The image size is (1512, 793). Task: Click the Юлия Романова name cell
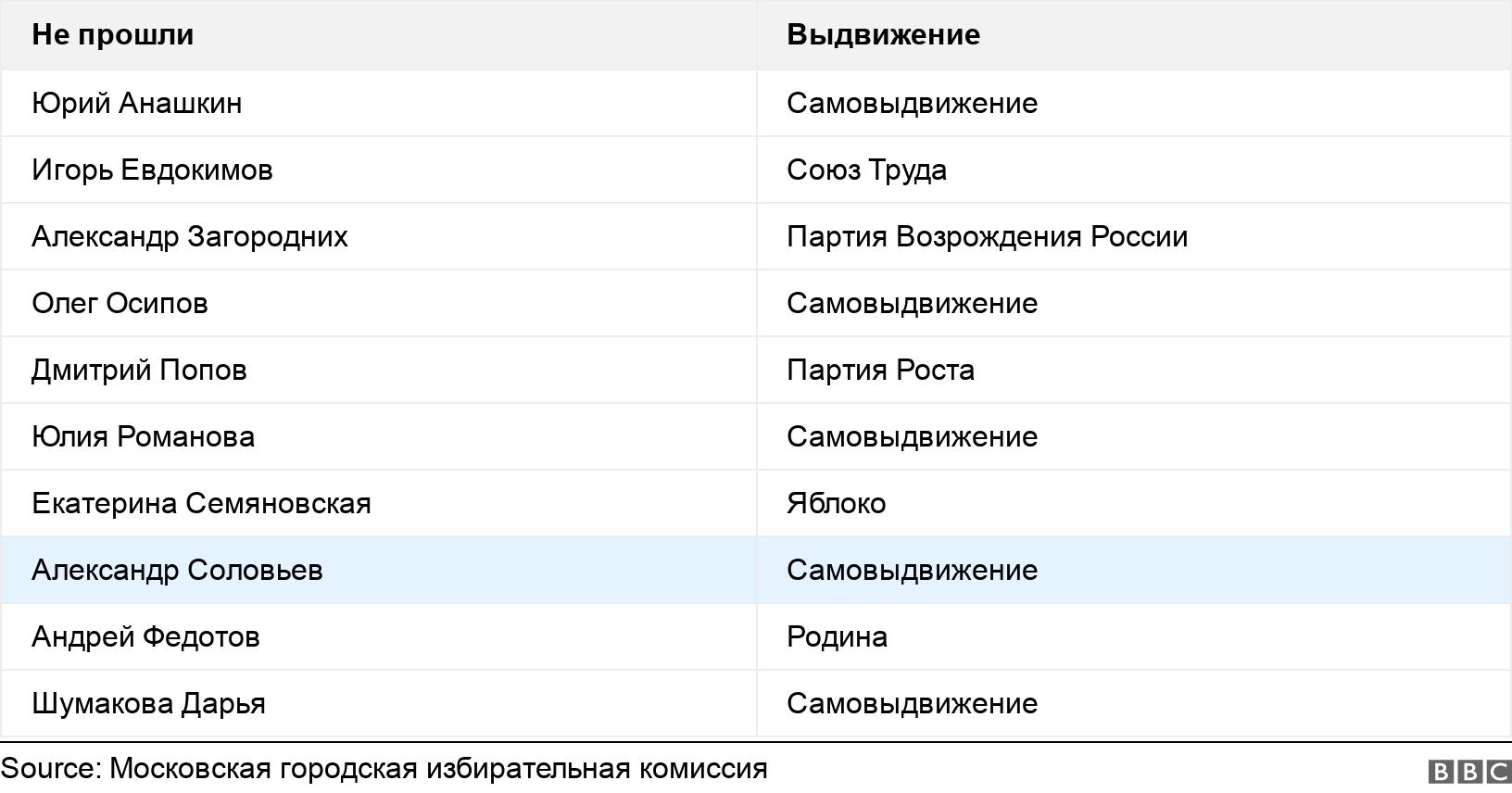click(143, 436)
